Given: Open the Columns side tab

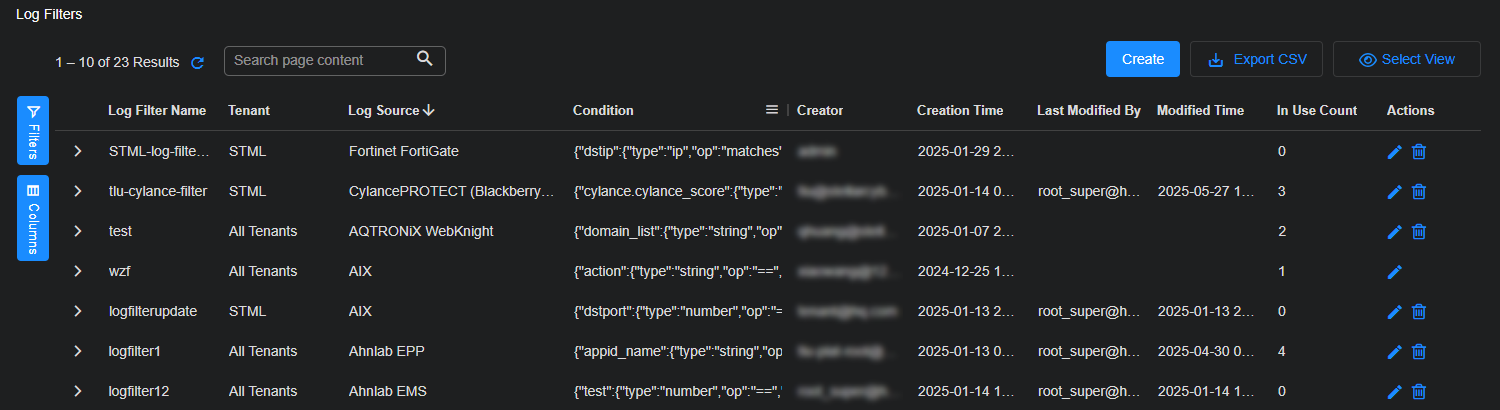Looking at the screenshot, I should (33, 217).
